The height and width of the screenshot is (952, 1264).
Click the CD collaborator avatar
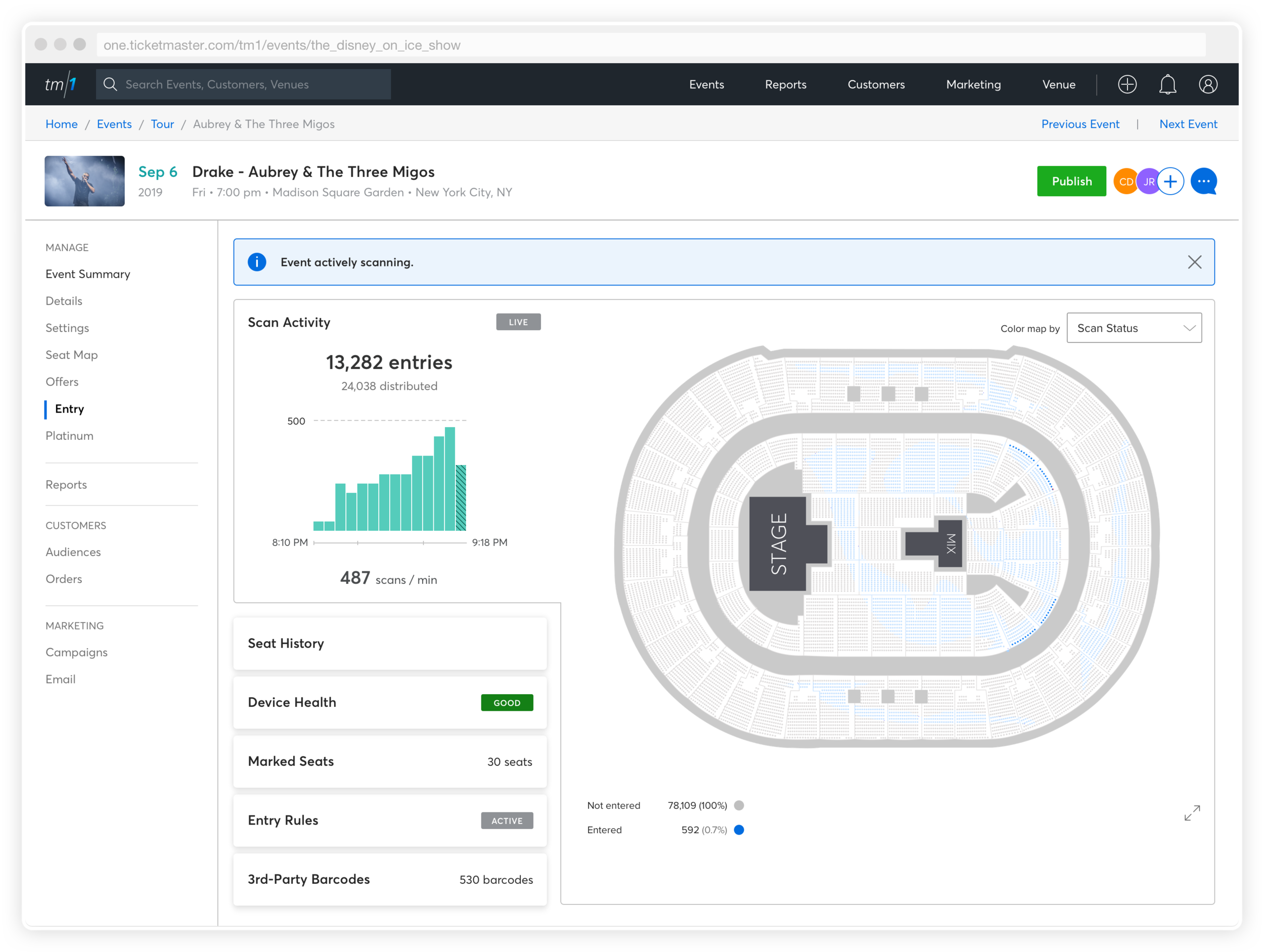pos(1125,182)
